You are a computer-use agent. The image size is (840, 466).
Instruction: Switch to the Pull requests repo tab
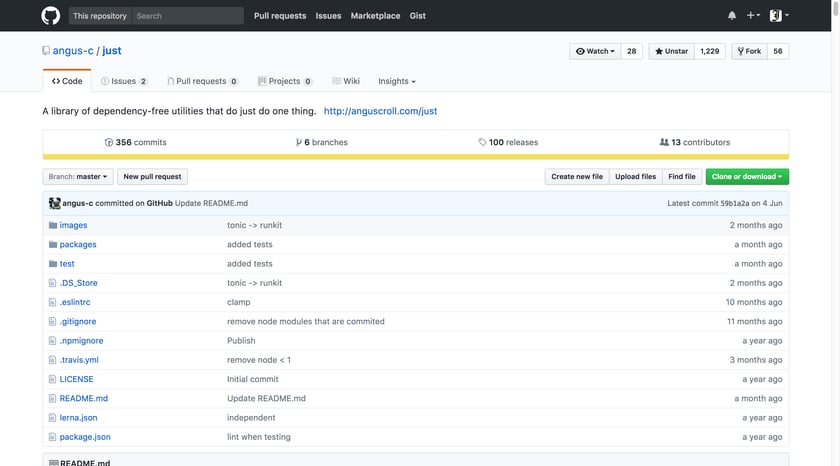coord(202,81)
